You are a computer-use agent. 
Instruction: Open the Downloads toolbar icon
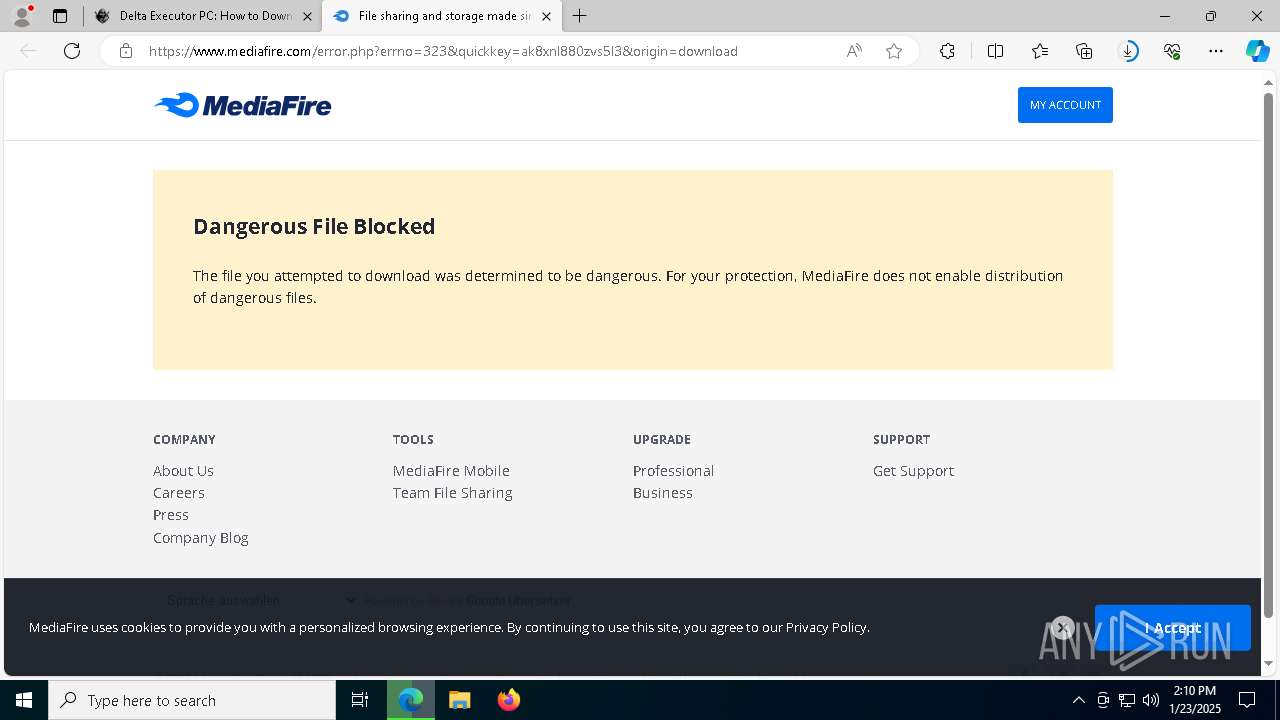pos(1128,51)
